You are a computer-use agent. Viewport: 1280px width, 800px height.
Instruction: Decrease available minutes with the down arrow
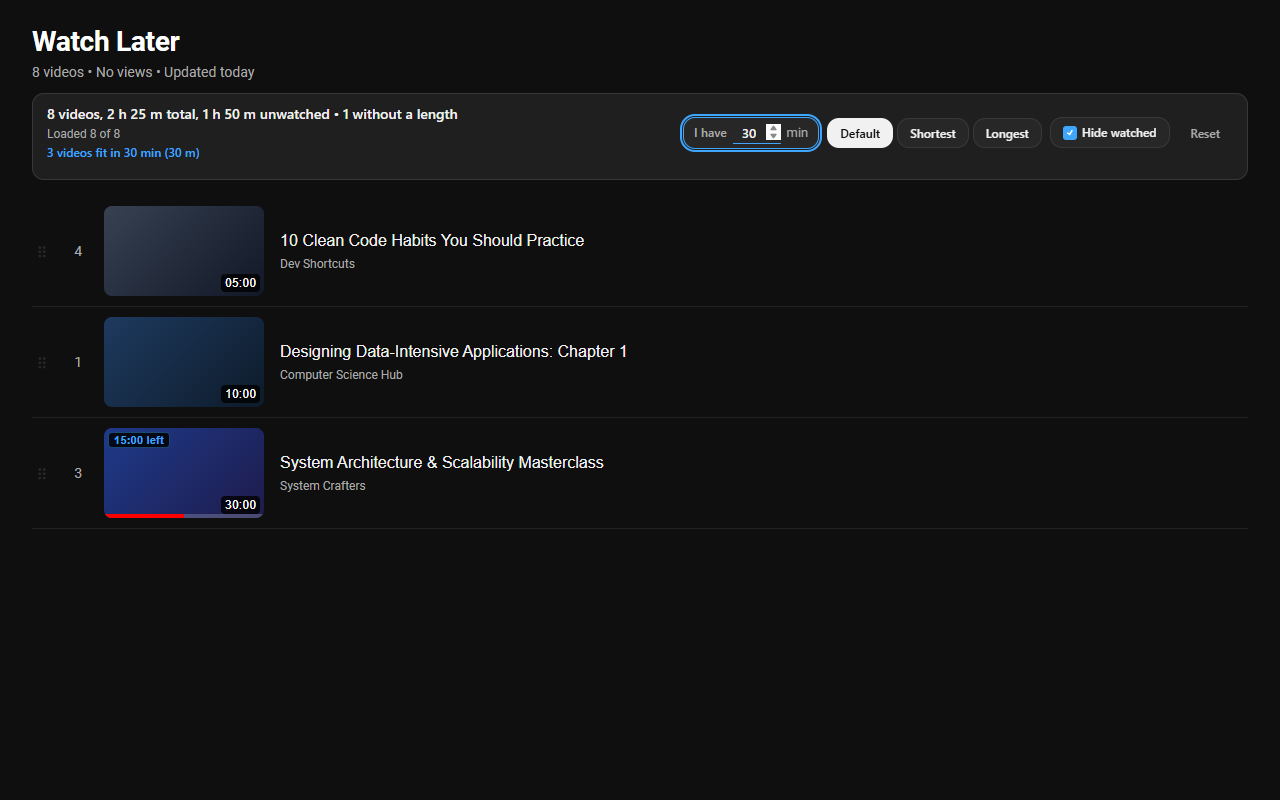pos(773,137)
